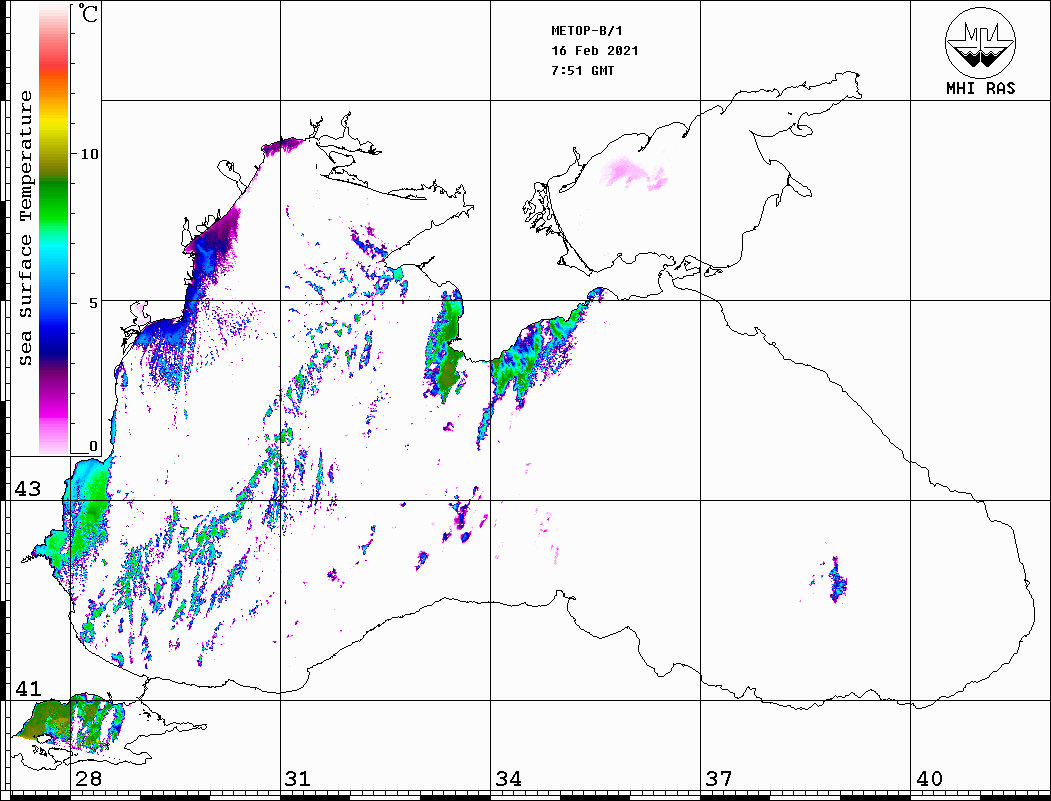Click the isolated blue-magenta patch in the eastern Black Sea
This screenshot has width=1051, height=801.
pyautogui.click(x=837, y=580)
